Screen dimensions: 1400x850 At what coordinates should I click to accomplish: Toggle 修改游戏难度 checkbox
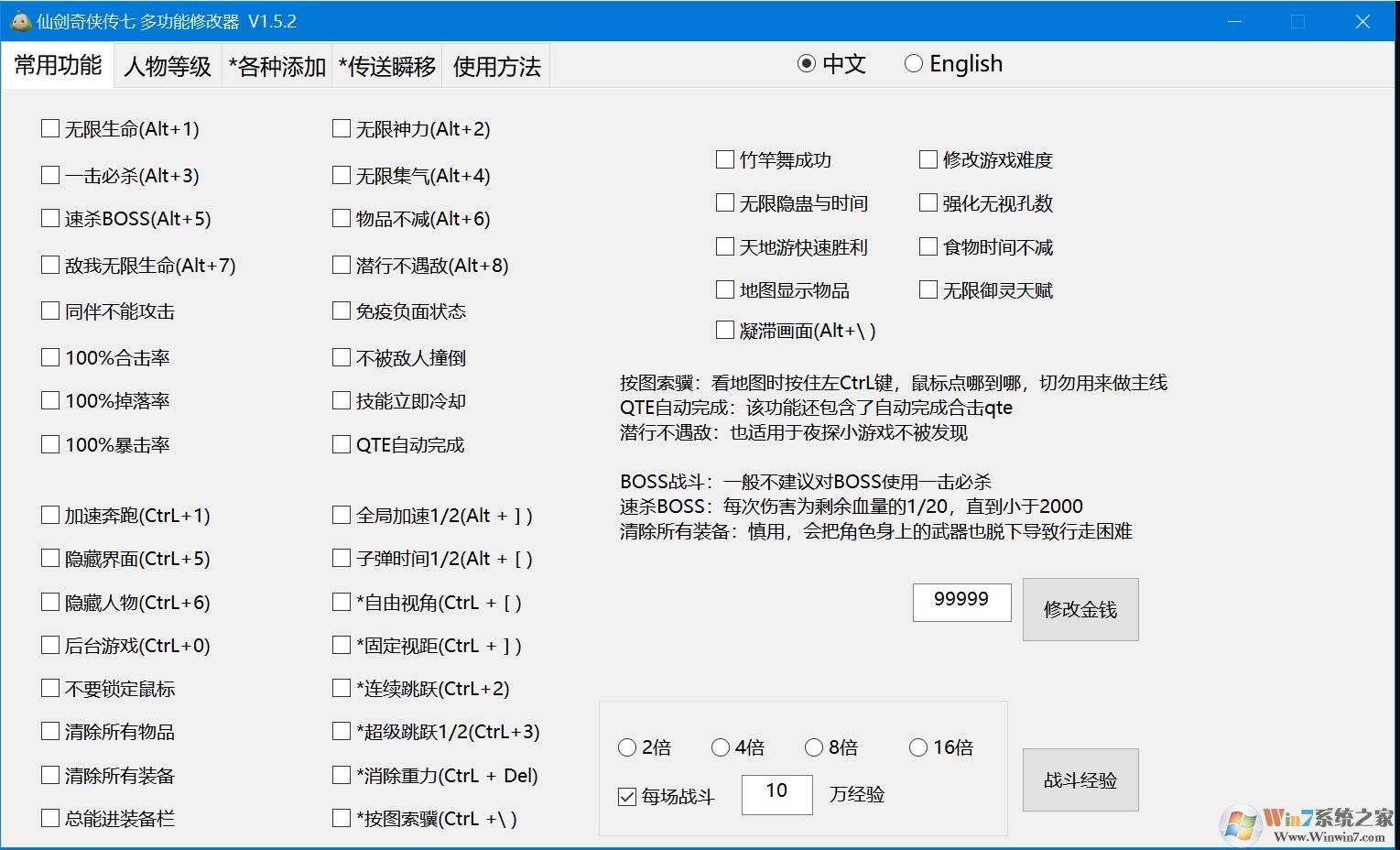coord(928,158)
